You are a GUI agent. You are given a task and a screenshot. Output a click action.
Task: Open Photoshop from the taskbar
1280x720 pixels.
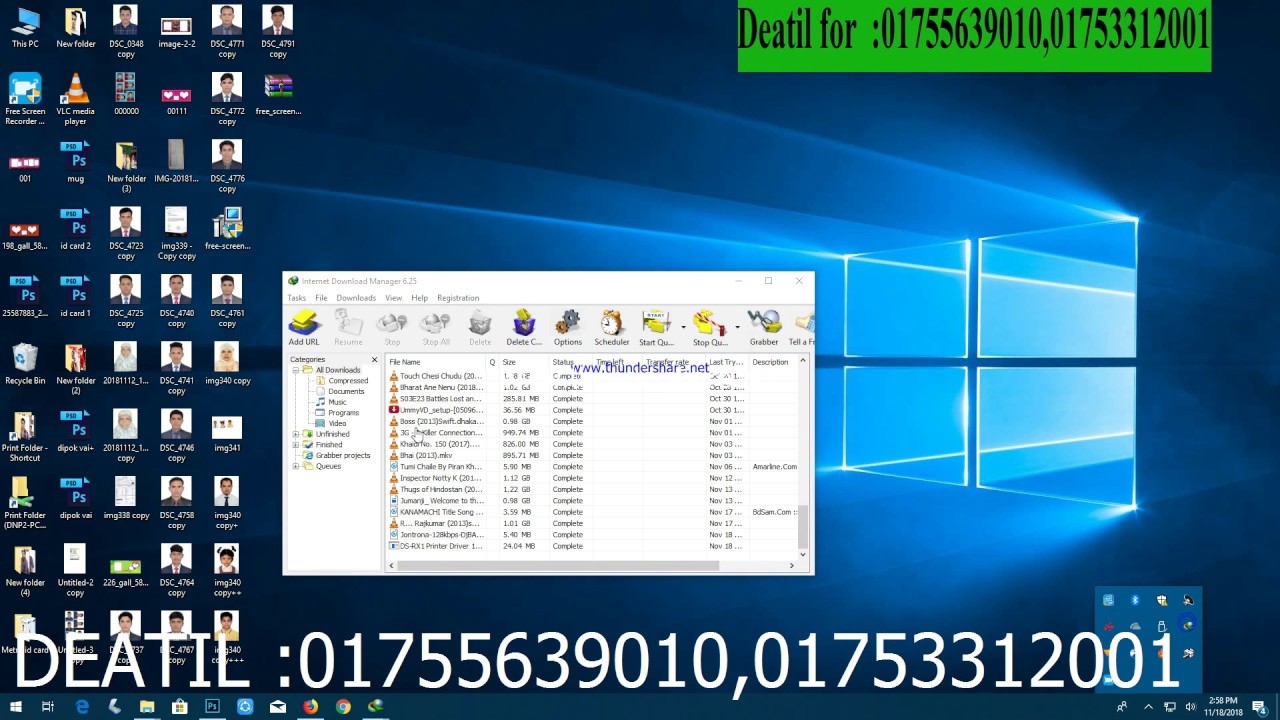(212, 706)
